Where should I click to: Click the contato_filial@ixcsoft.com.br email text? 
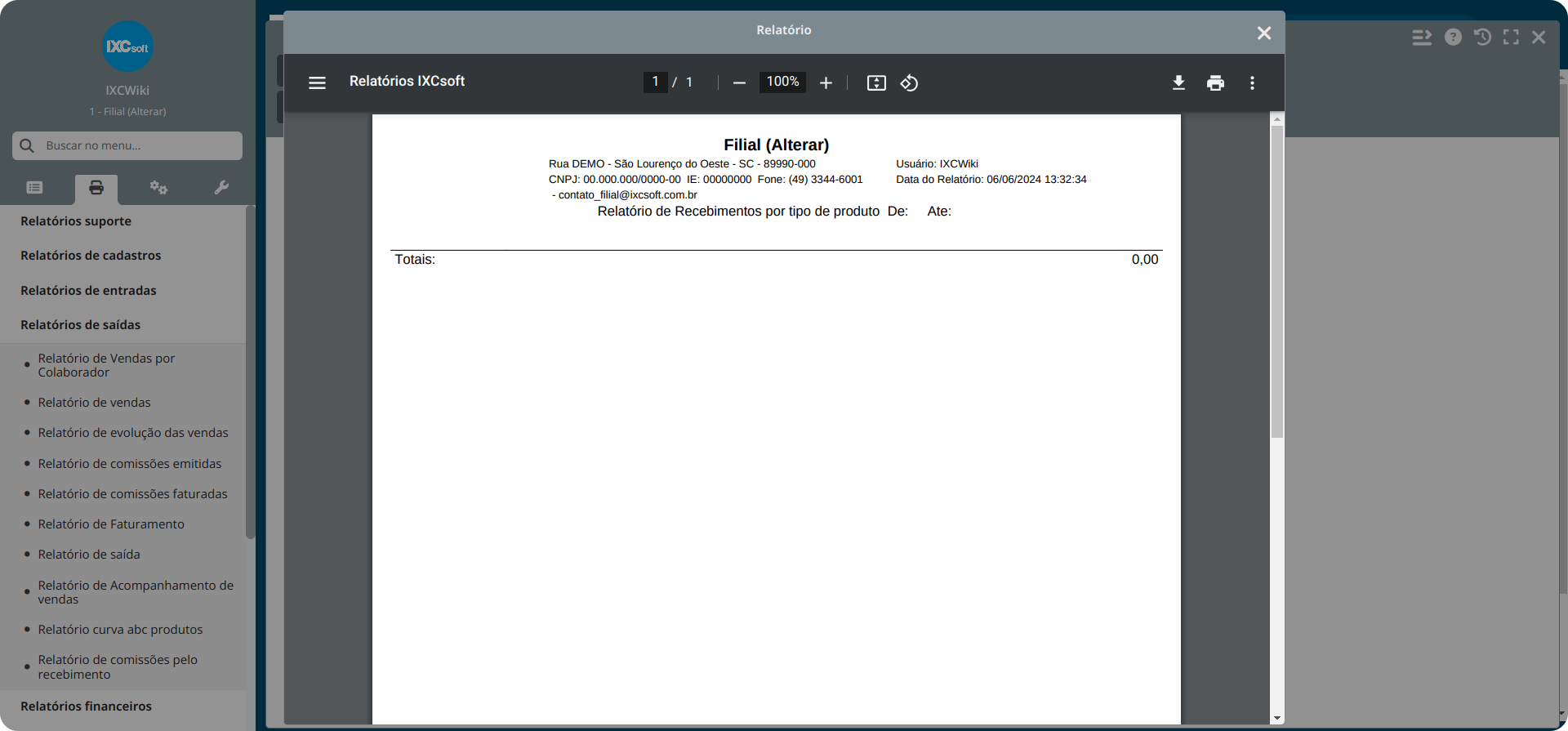(x=627, y=195)
